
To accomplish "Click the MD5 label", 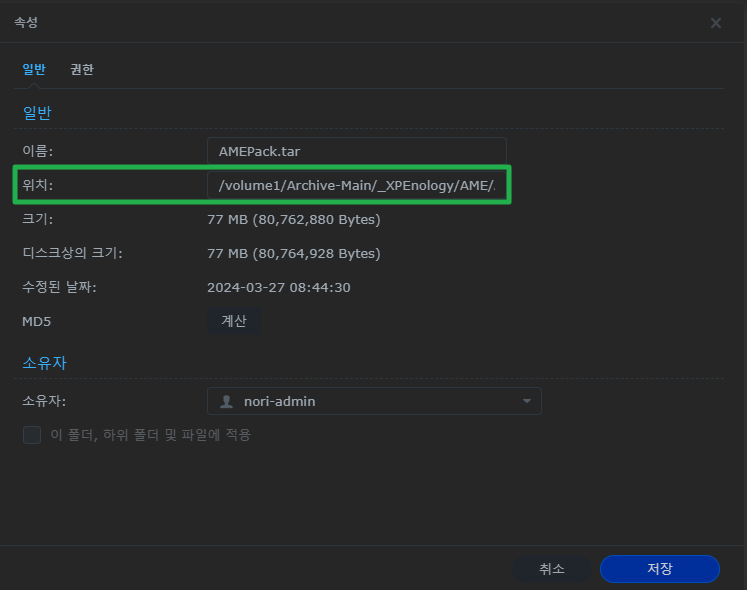I will click(37, 321).
